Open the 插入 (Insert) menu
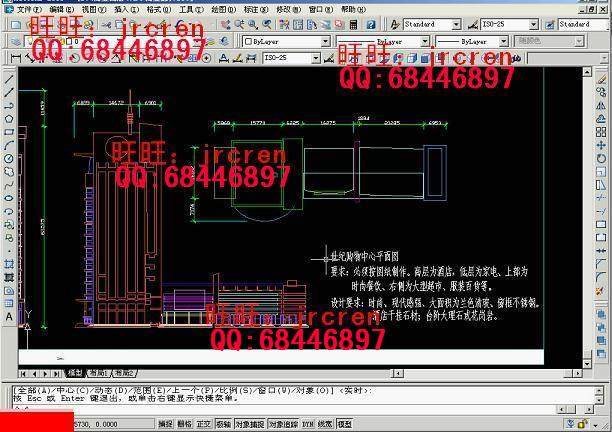 point(126,9)
